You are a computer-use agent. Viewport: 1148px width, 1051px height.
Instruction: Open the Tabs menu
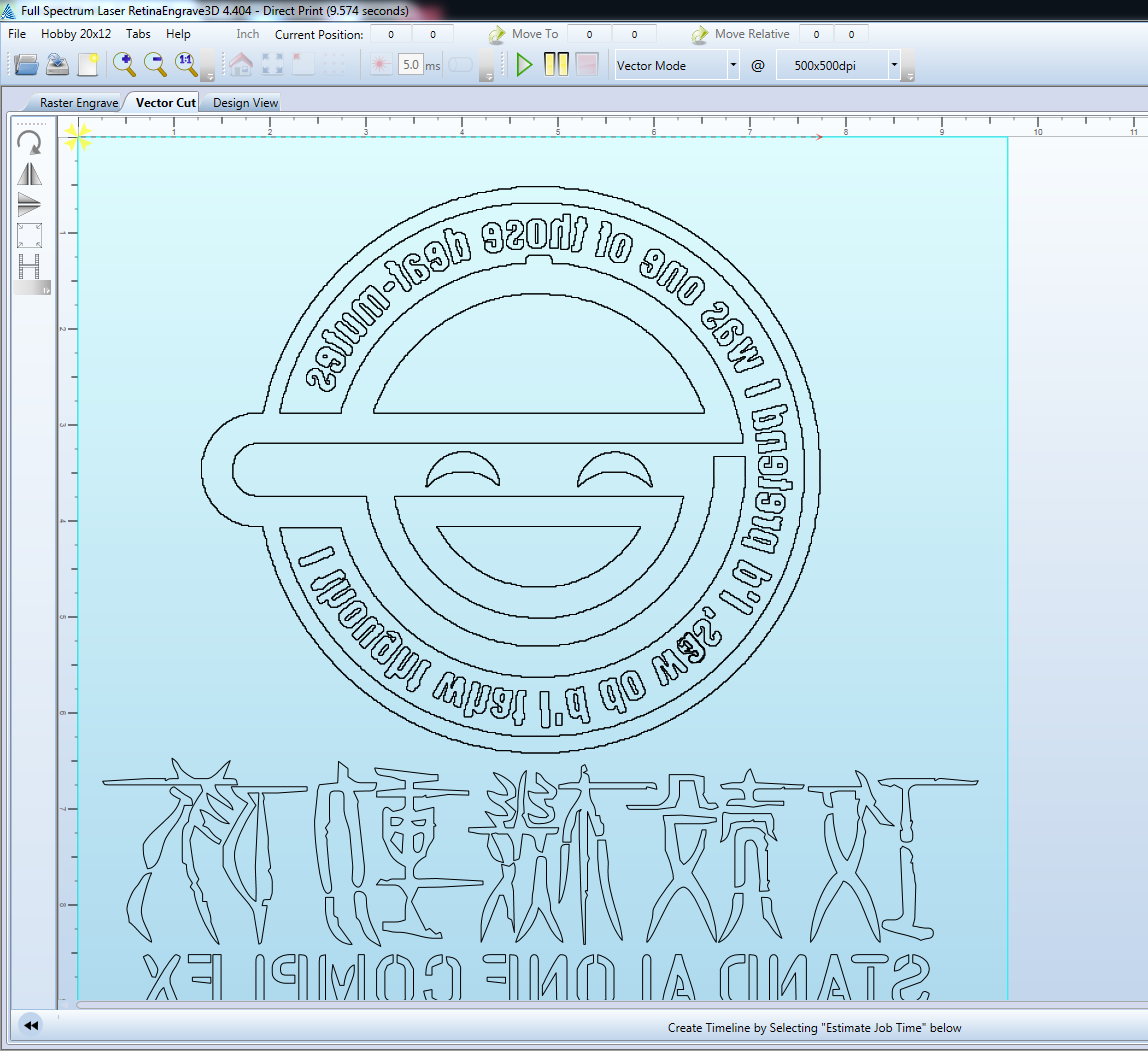[x=138, y=34]
